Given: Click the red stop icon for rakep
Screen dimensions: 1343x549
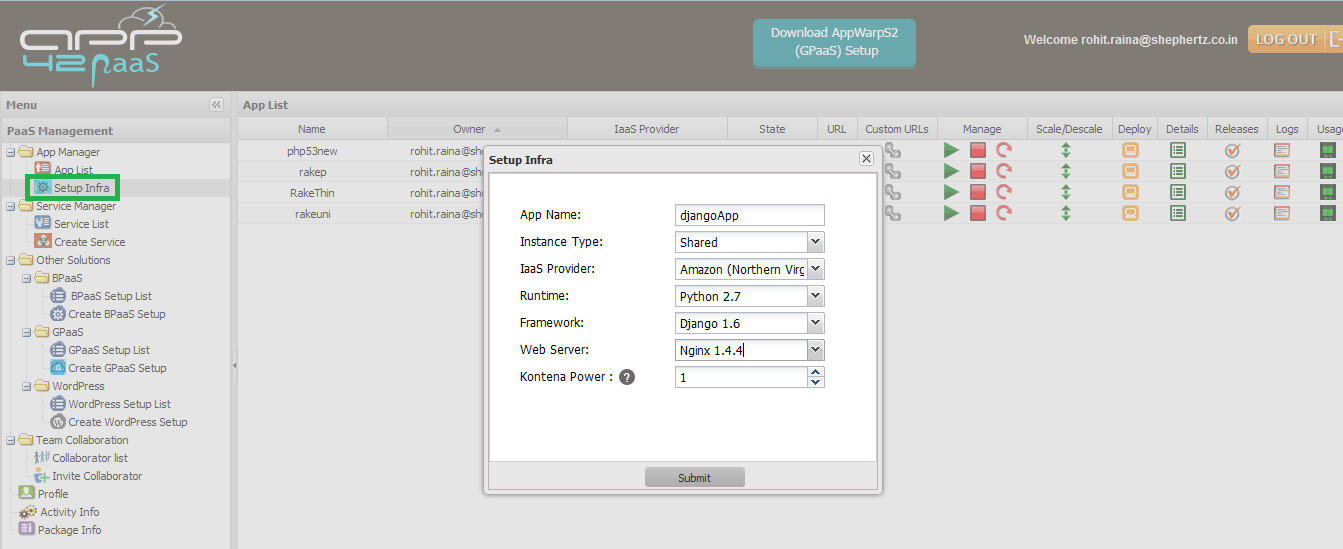Looking at the screenshot, I should coord(977,171).
